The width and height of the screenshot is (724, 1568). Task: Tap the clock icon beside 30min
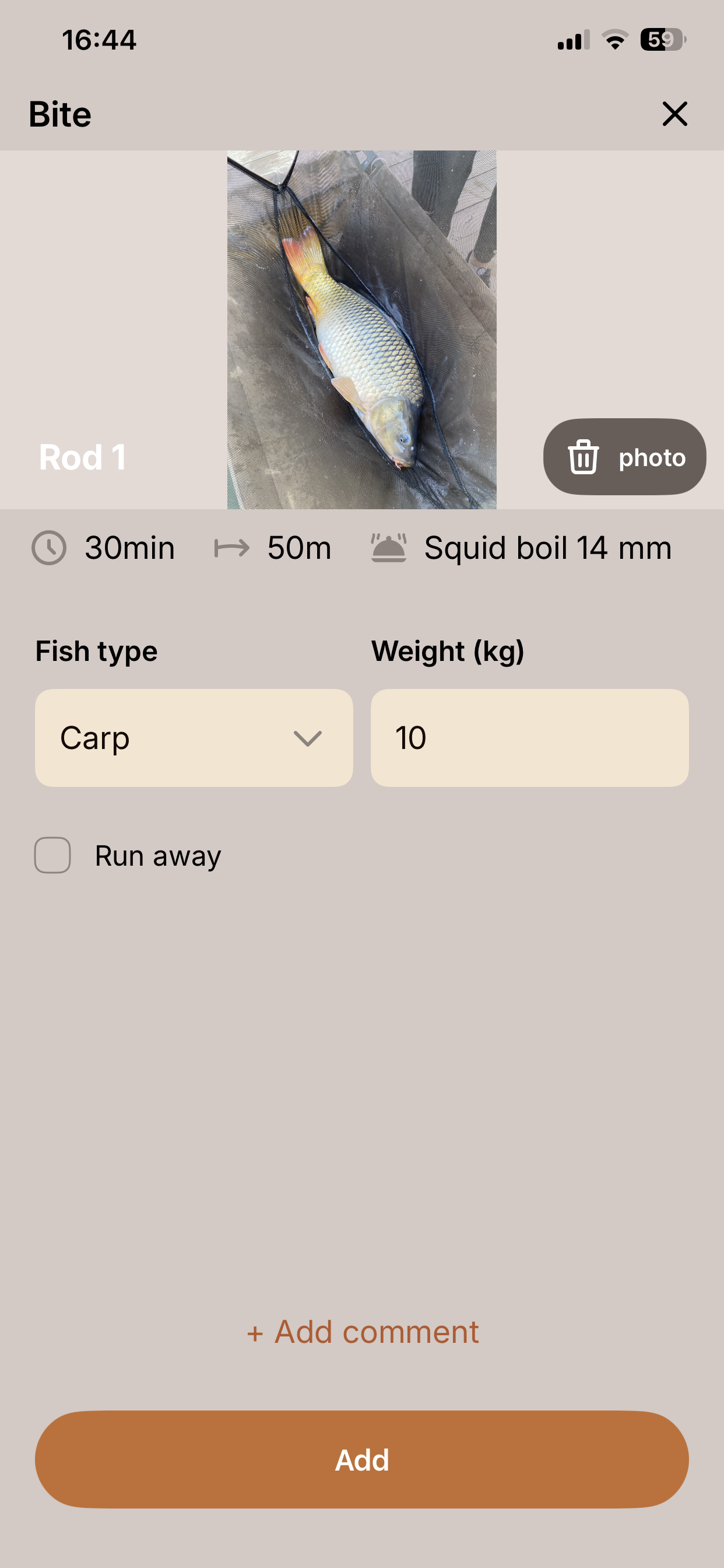coord(48,548)
